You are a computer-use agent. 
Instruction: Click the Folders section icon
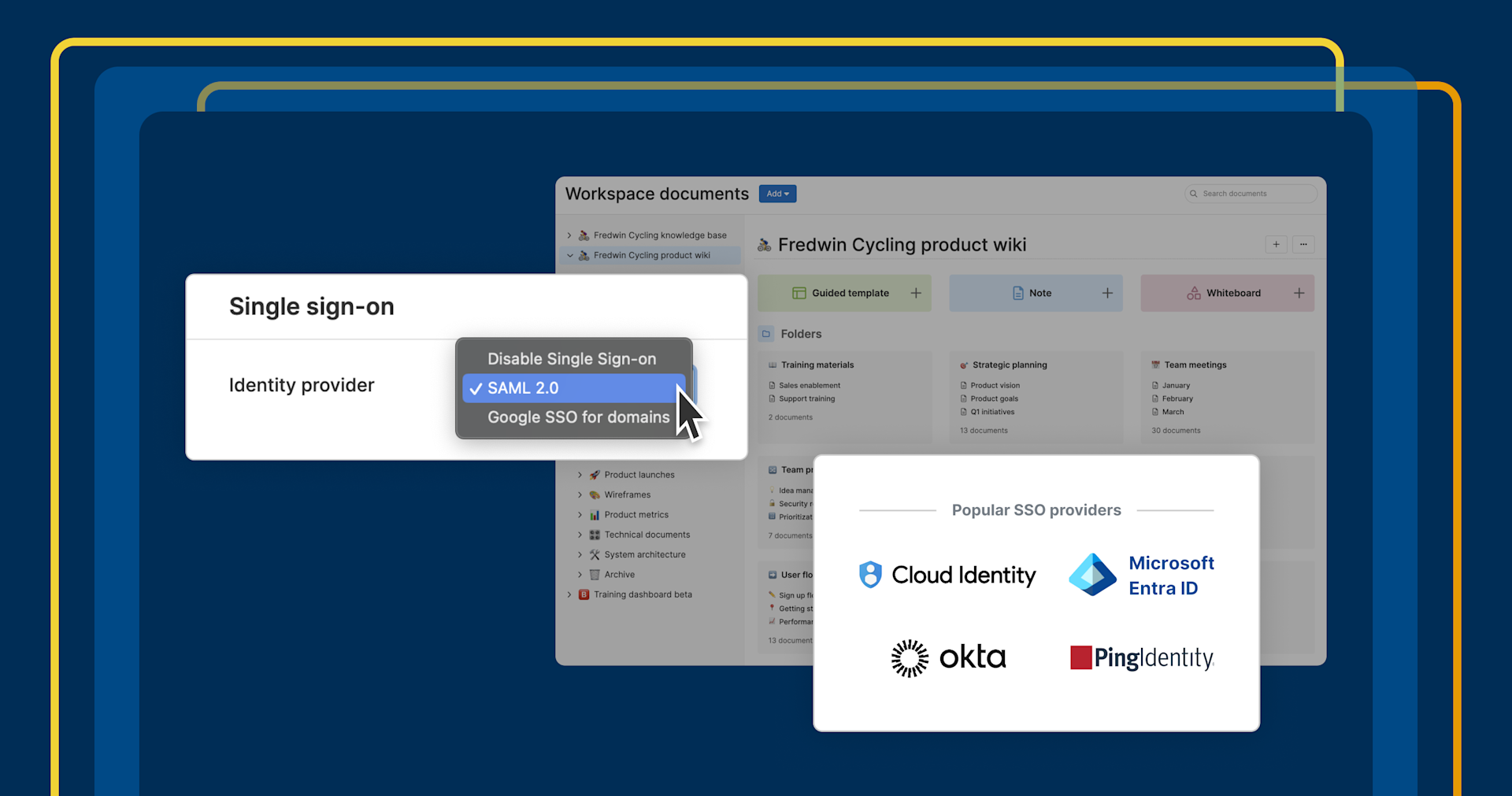[766, 333]
